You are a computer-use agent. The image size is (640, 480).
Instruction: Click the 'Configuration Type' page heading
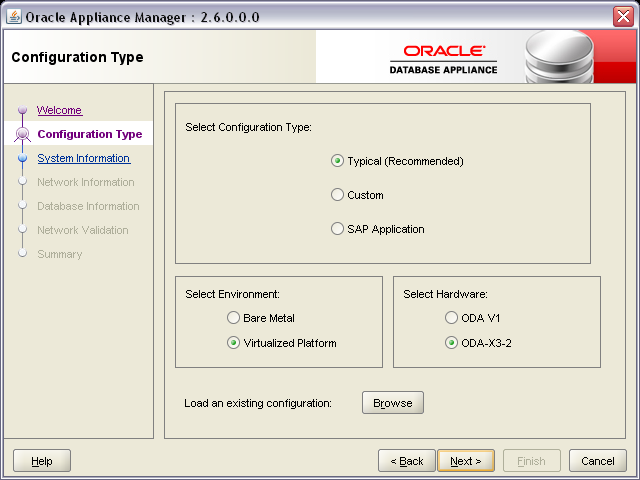click(78, 57)
